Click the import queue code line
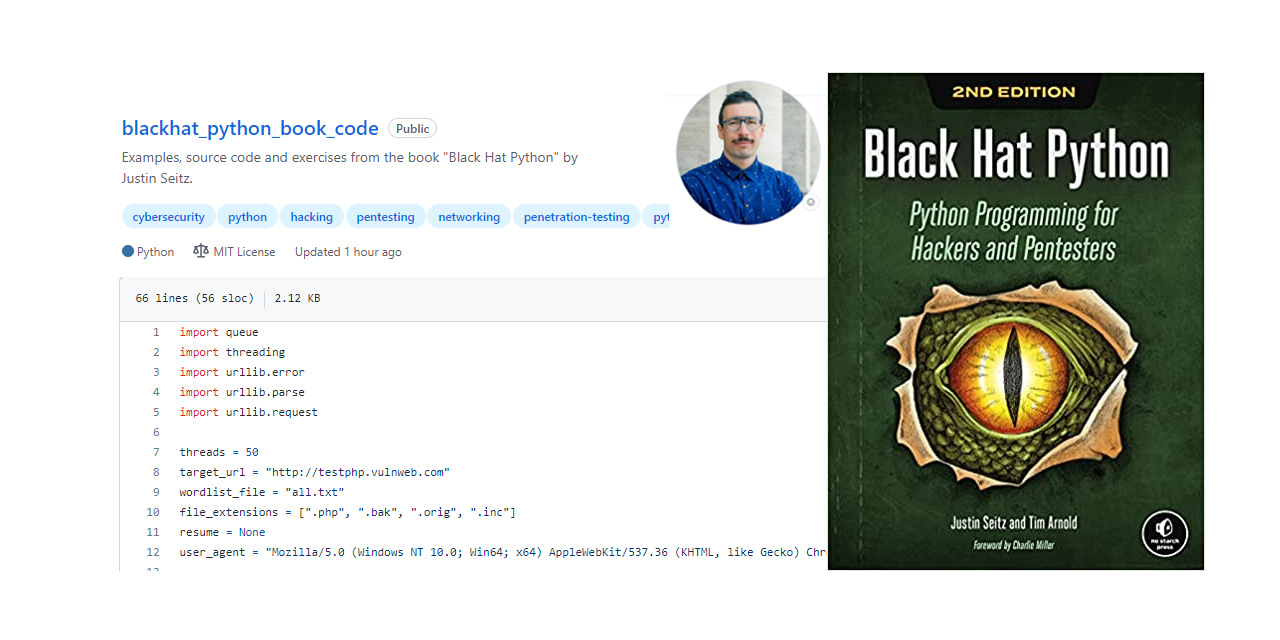1280x640 pixels. [219, 332]
